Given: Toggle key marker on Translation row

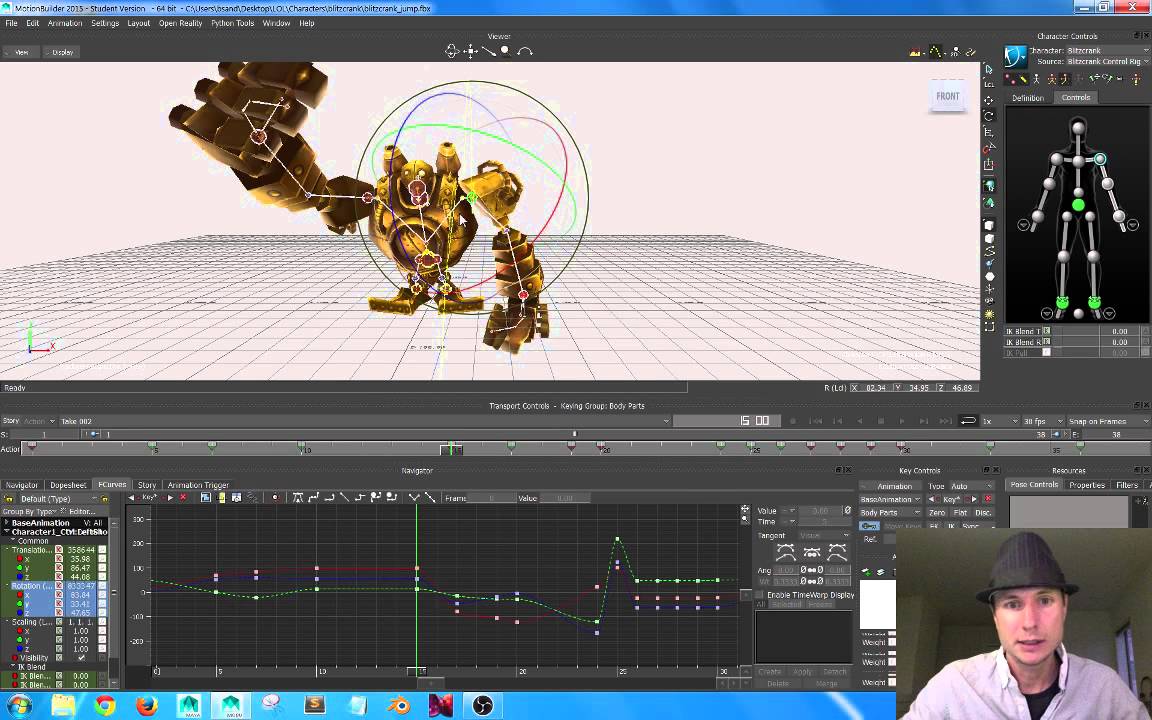Looking at the screenshot, I should tap(60, 550).
